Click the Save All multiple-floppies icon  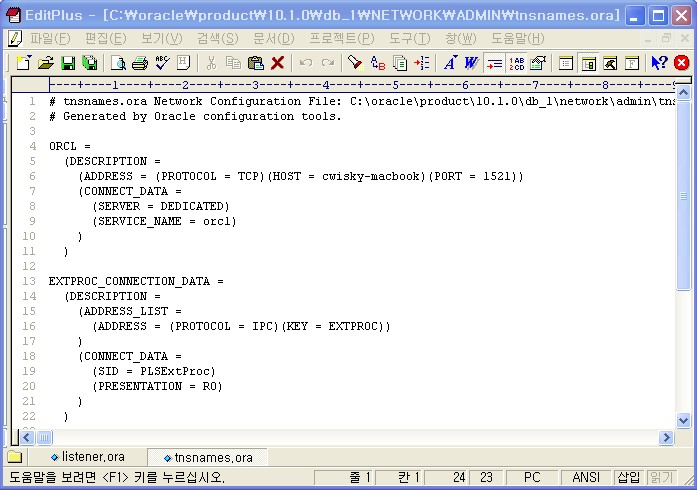[90, 63]
